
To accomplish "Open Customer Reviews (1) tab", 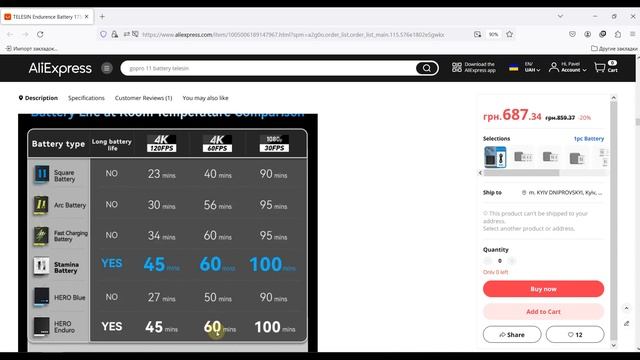I will point(143,98).
